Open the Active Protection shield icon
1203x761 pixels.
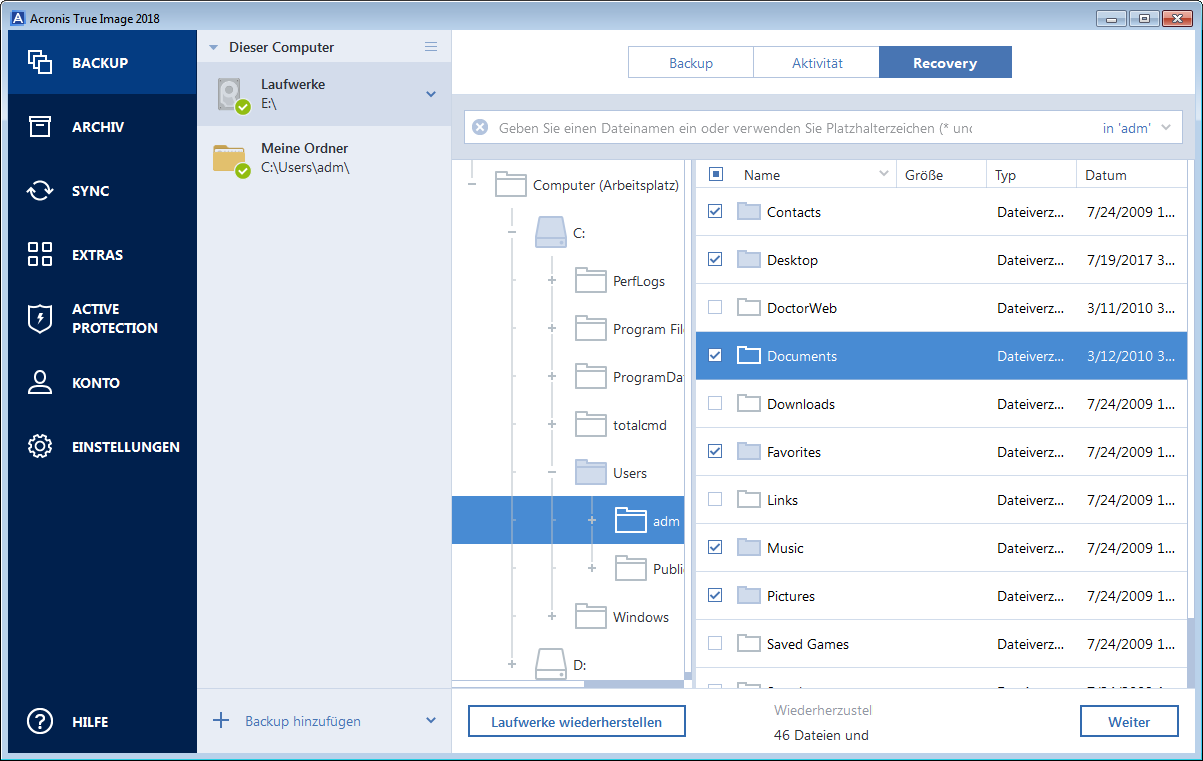pyautogui.click(x=39, y=318)
